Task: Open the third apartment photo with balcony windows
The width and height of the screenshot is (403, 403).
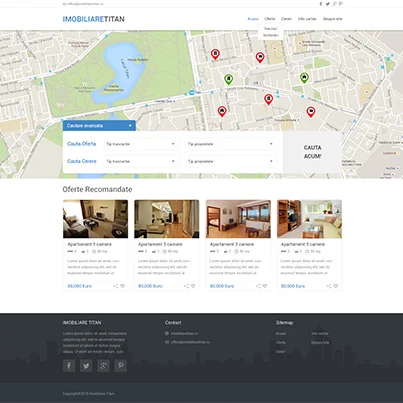Action: 238,219
